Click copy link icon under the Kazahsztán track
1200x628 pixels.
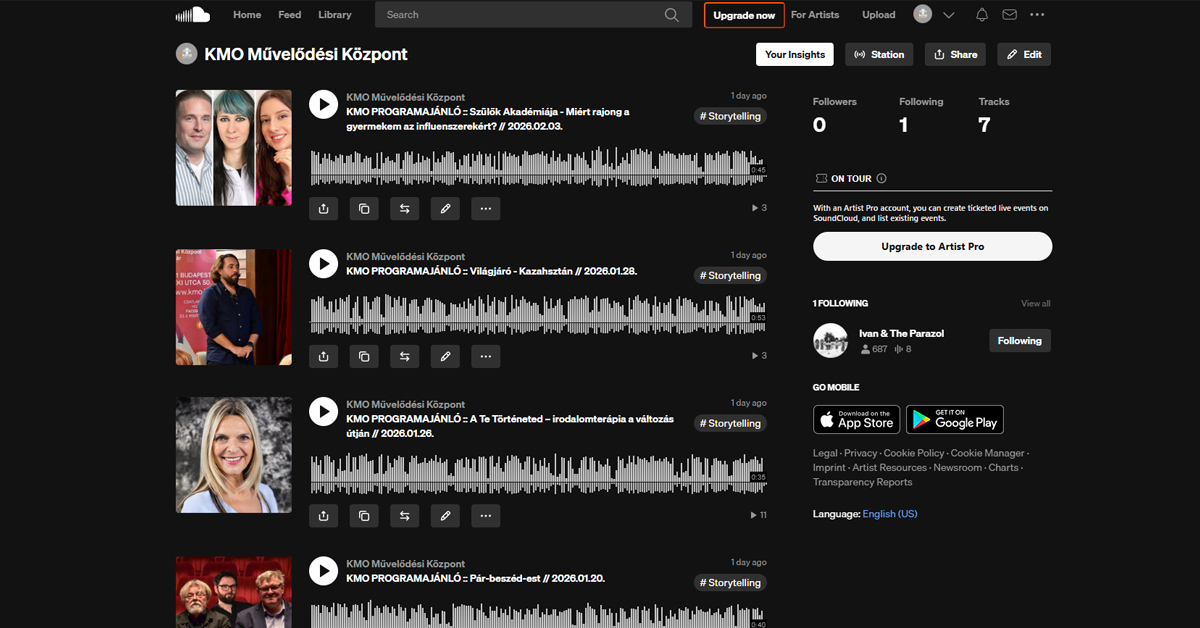click(364, 356)
